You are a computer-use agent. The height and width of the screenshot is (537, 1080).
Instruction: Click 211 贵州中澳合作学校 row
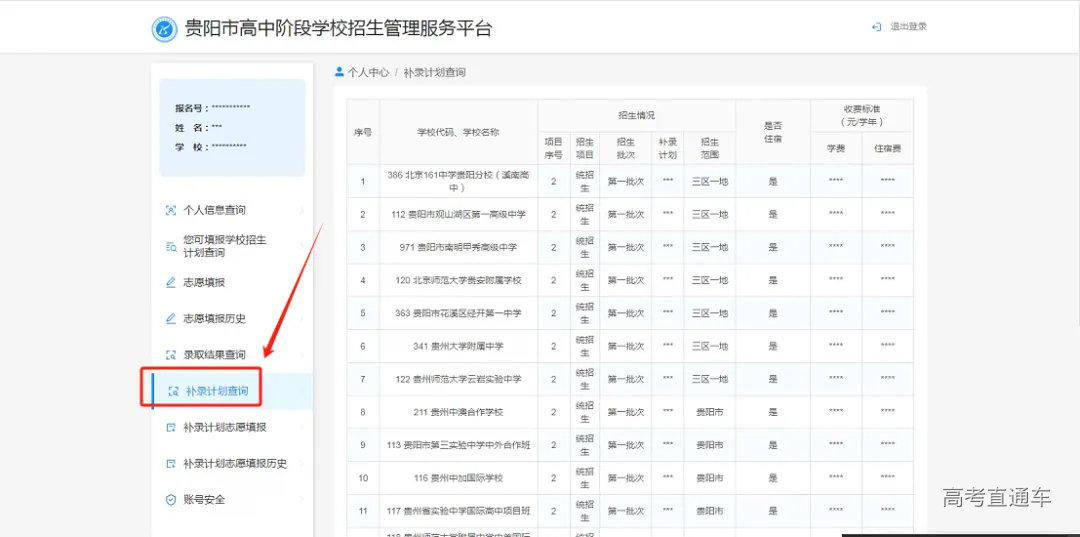point(630,412)
